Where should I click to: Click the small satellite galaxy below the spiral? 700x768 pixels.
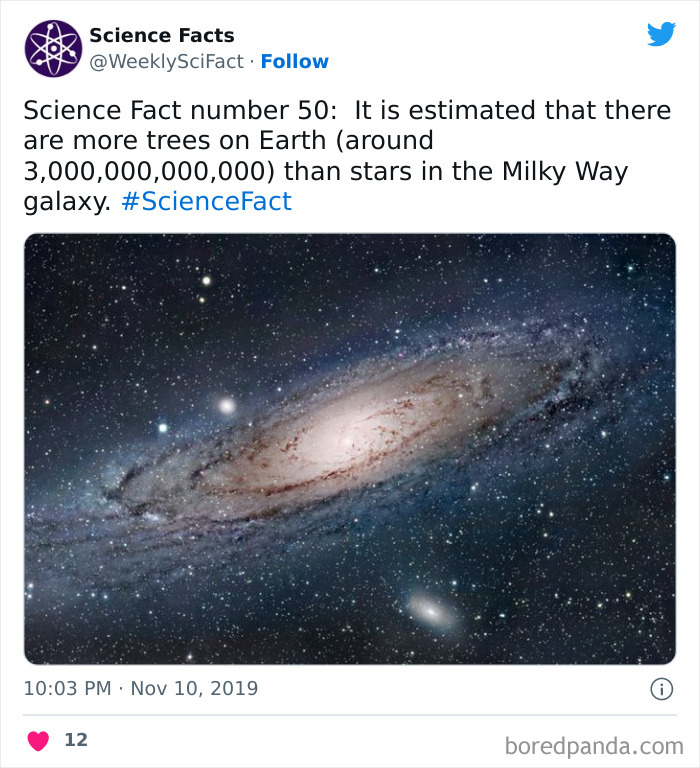(428, 609)
